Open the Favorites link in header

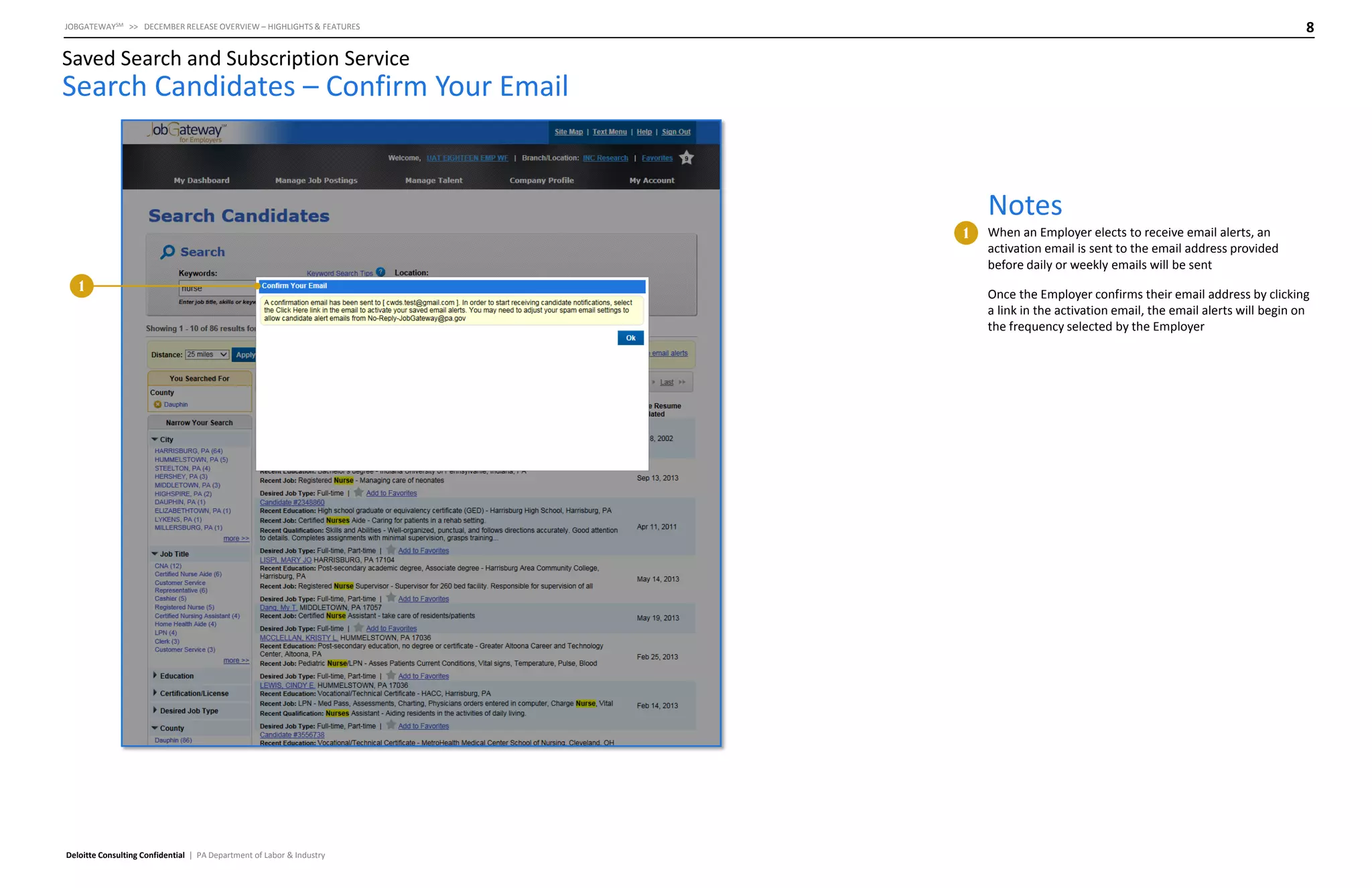pyautogui.click(x=657, y=158)
